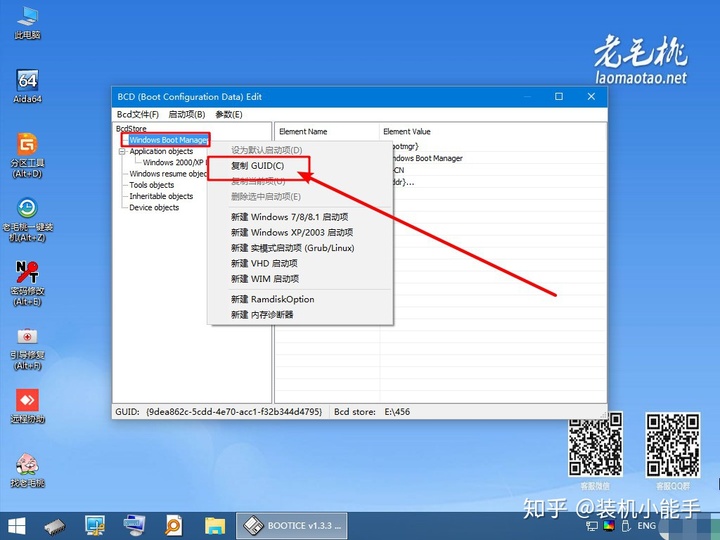Click the Element Name column header

pyautogui.click(x=327, y=132)
